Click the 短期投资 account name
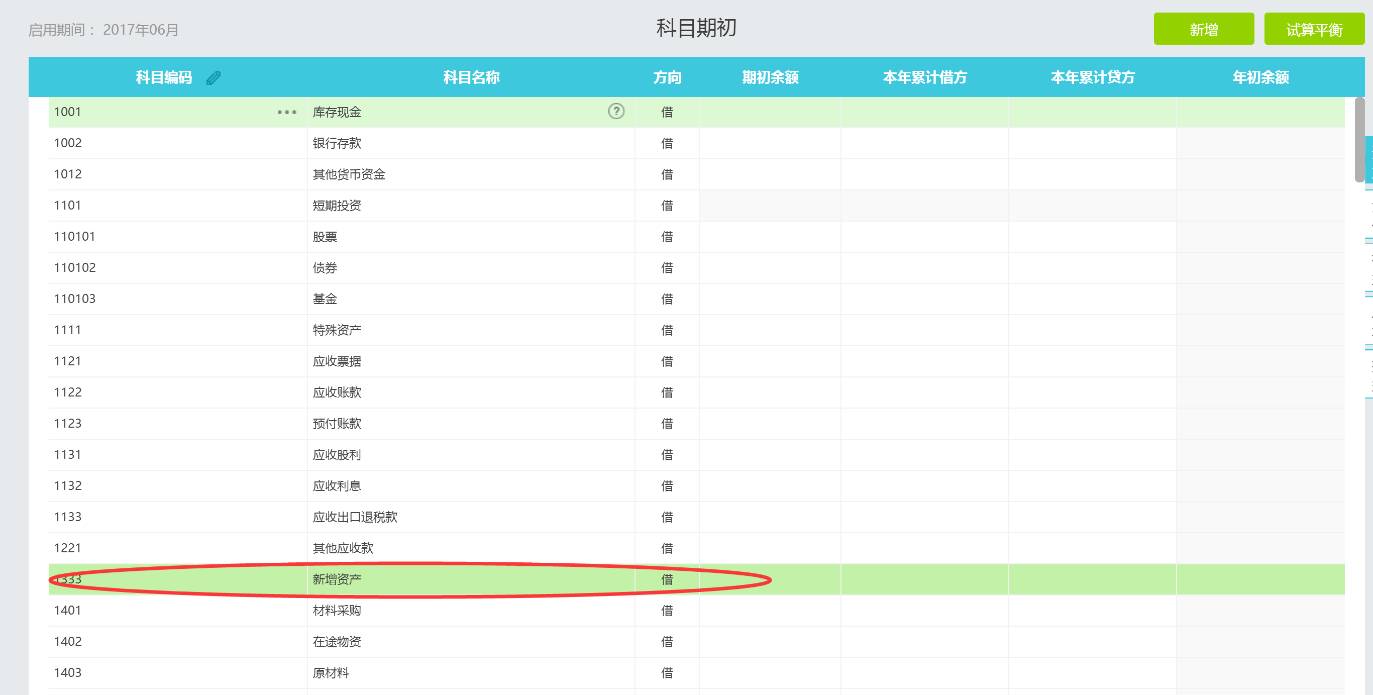The width and height of the screenshot is (1373, 695). tap(337, 205)
